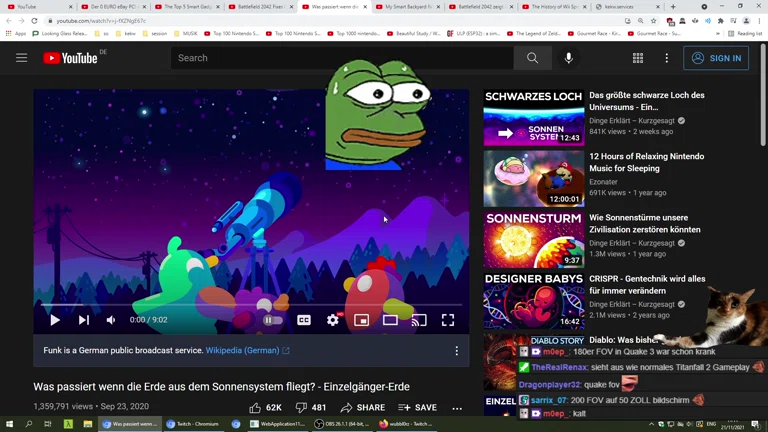Focus the YouTube search field
768x432 pixels.
pos(342,58)
